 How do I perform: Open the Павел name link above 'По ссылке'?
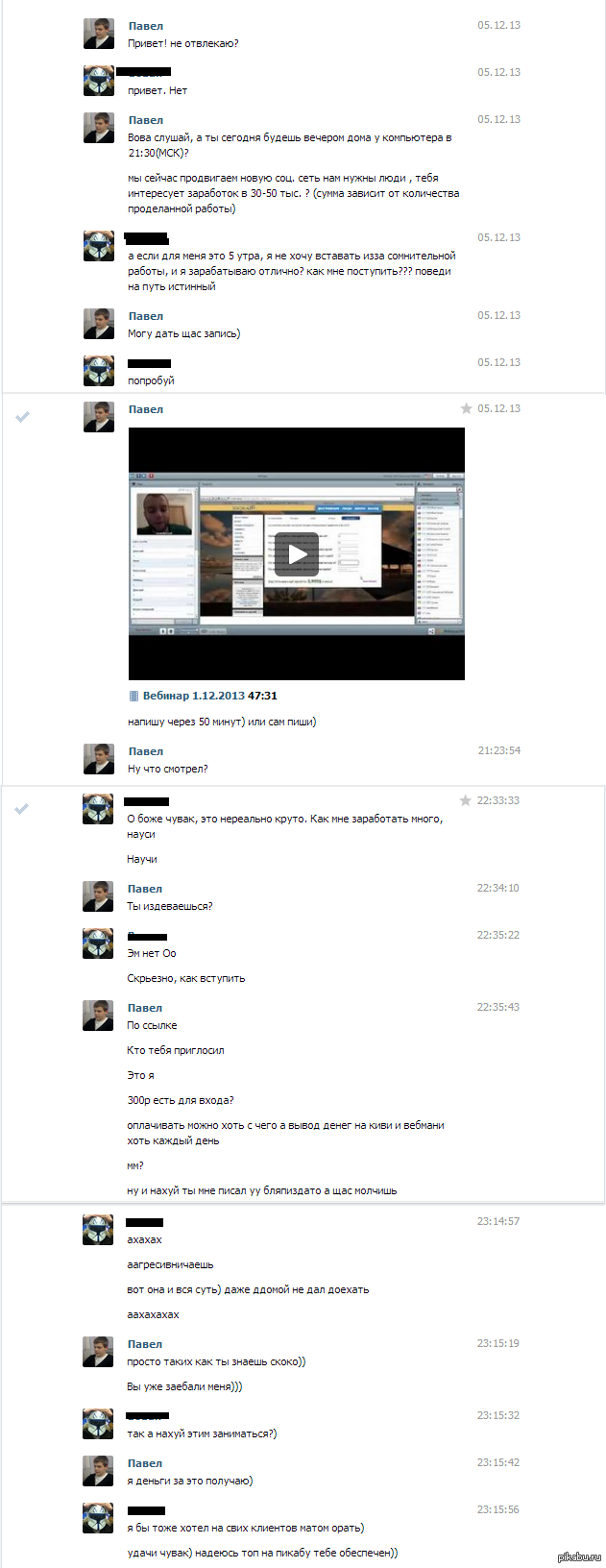click(x=145, y=1008)
